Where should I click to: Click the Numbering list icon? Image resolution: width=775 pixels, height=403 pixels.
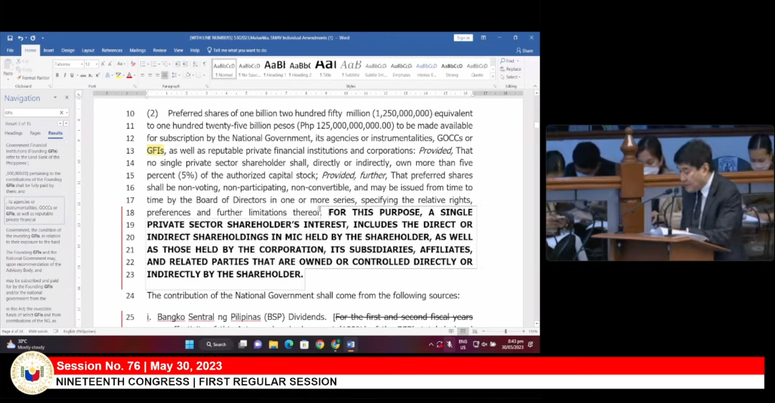(x=154, y=64)
